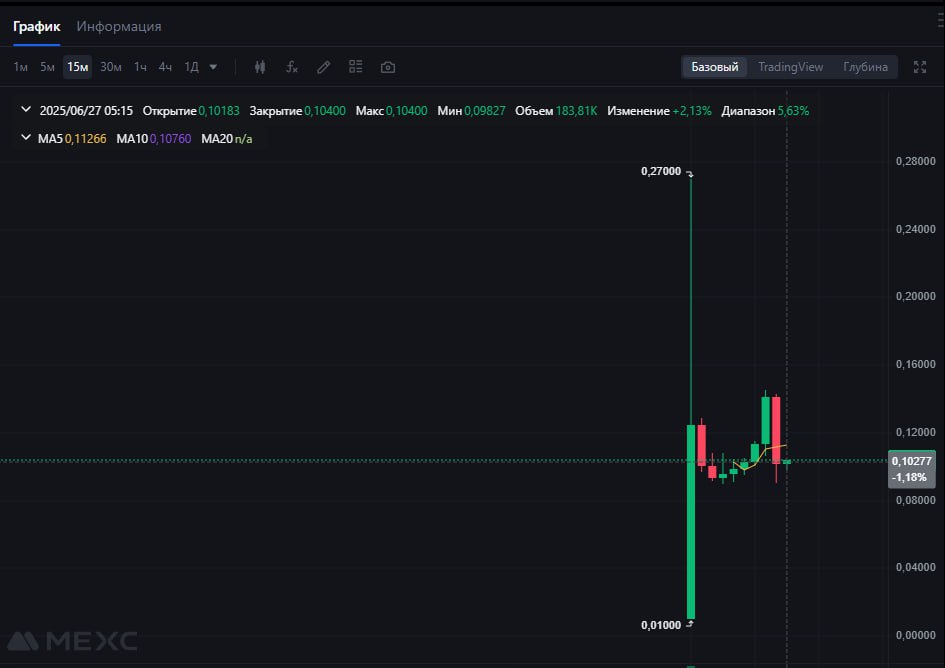Select the 4ч timeframe
The height and width of the screenshot is (668, 945).
click(x=165, y=67)
